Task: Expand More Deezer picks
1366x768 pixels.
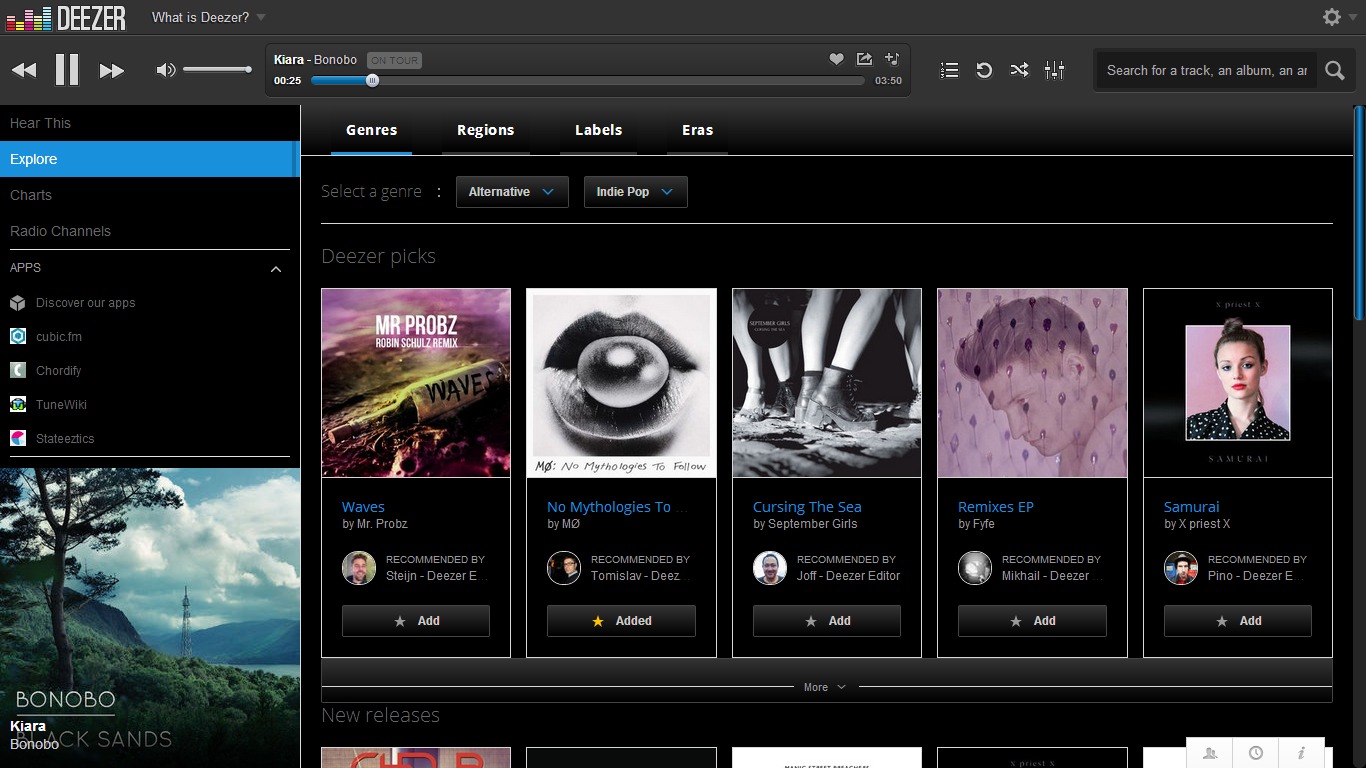Action: [x=826, y=687]
